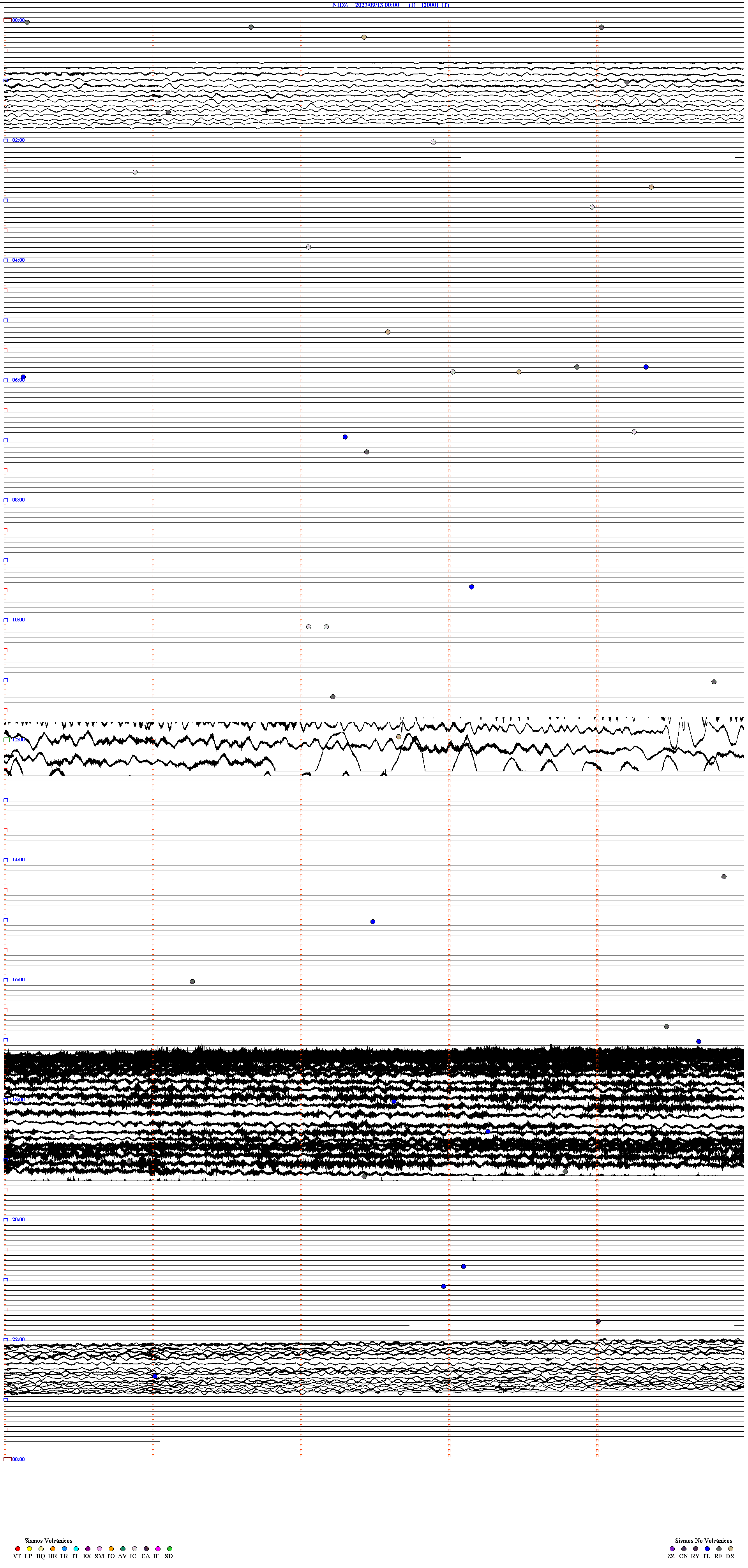
Task: Click the [2000] value in header
Action: click(430, 5)
